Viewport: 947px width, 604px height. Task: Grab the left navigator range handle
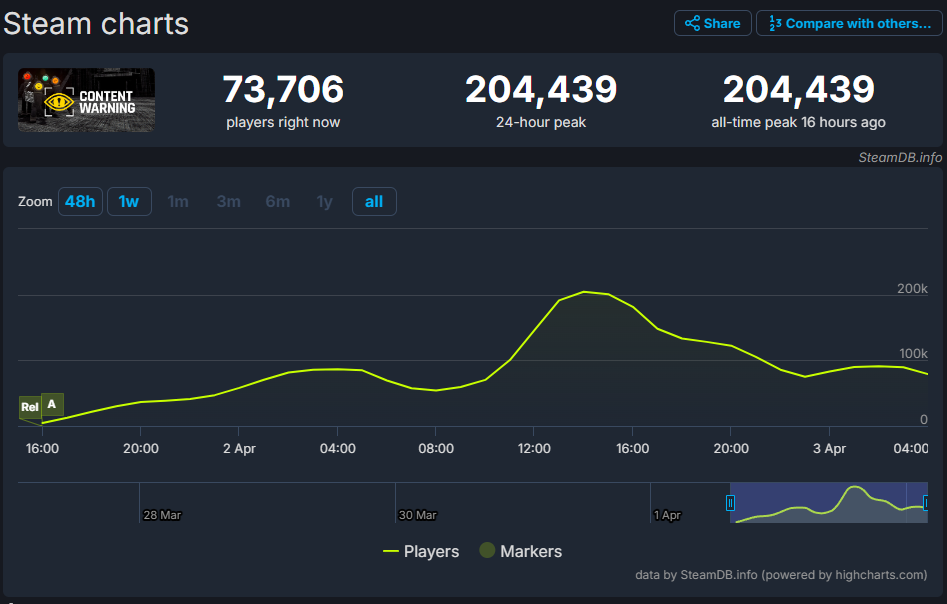(730, 503)
